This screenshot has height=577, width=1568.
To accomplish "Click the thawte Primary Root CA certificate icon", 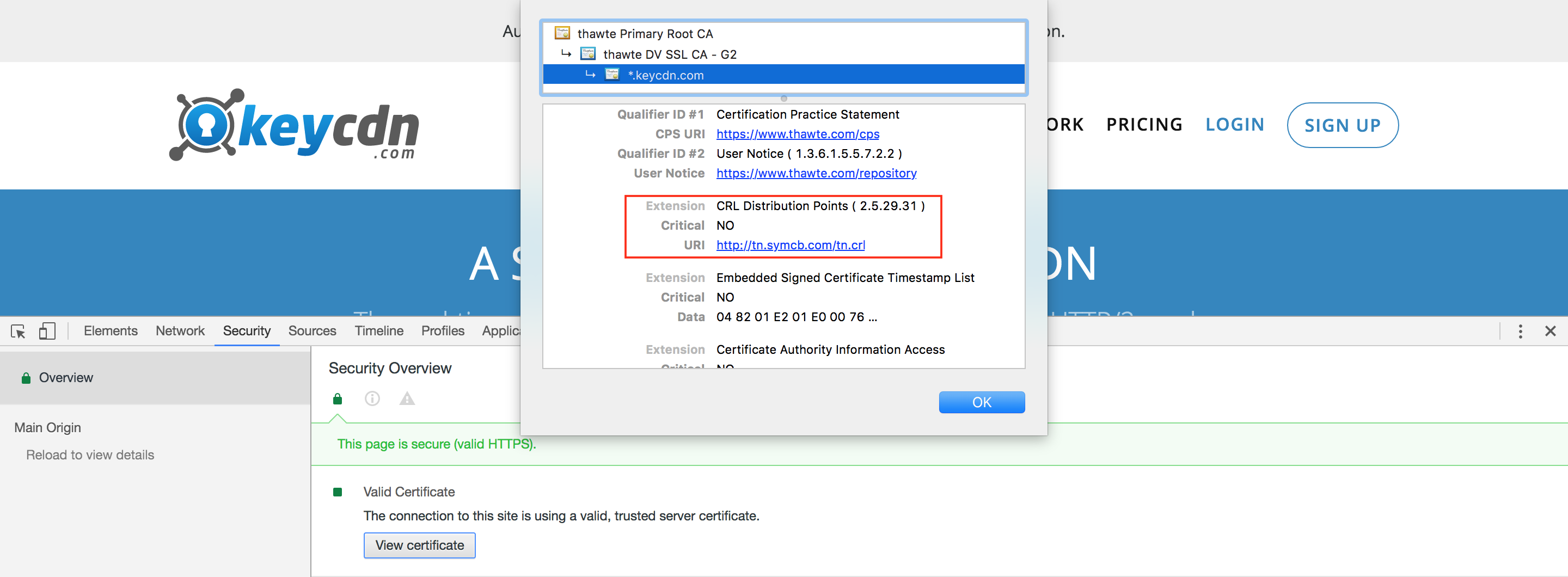I will tap(562, 33).
